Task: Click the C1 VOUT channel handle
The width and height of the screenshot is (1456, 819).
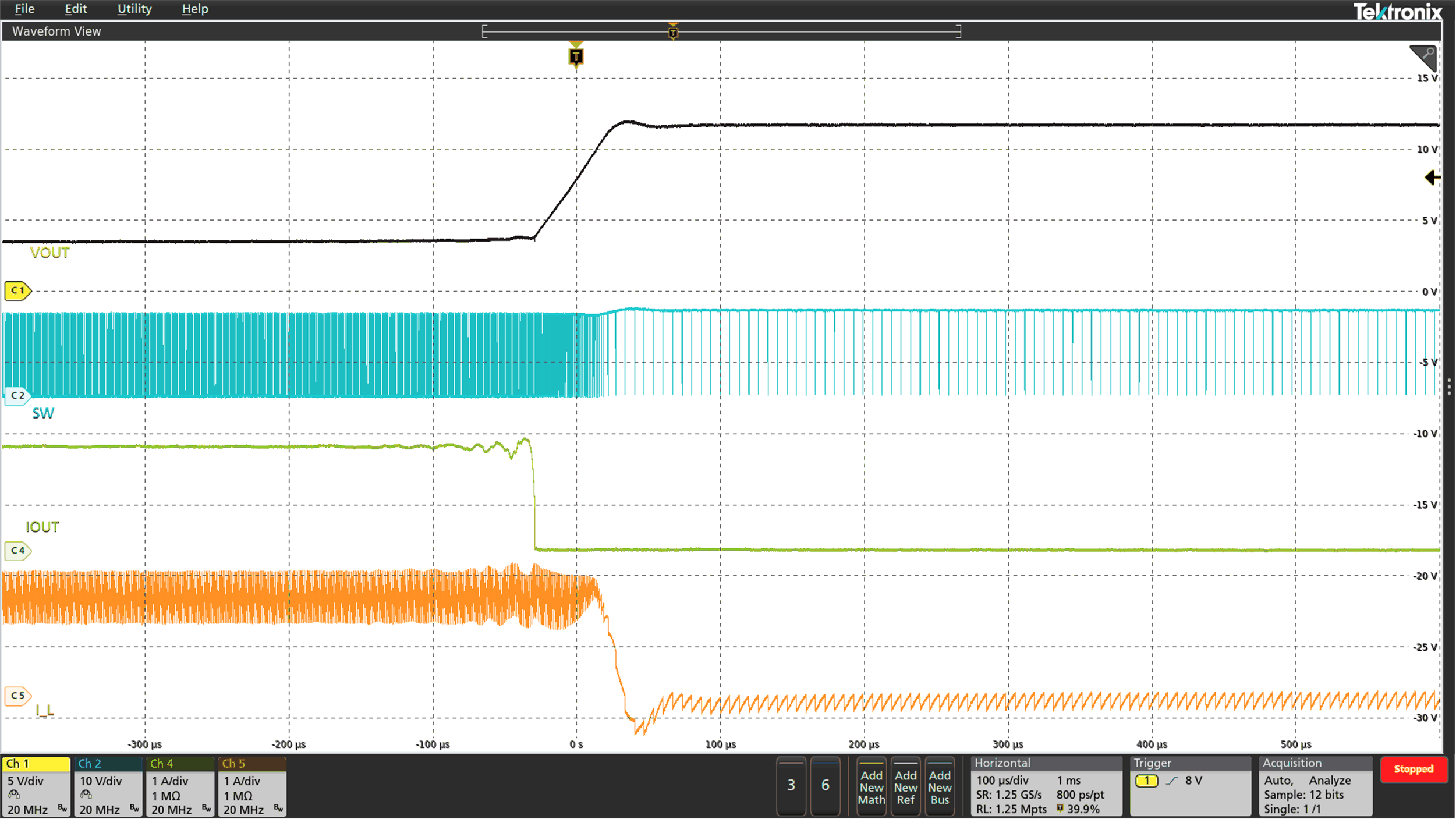Action: [x=17, y=290]
